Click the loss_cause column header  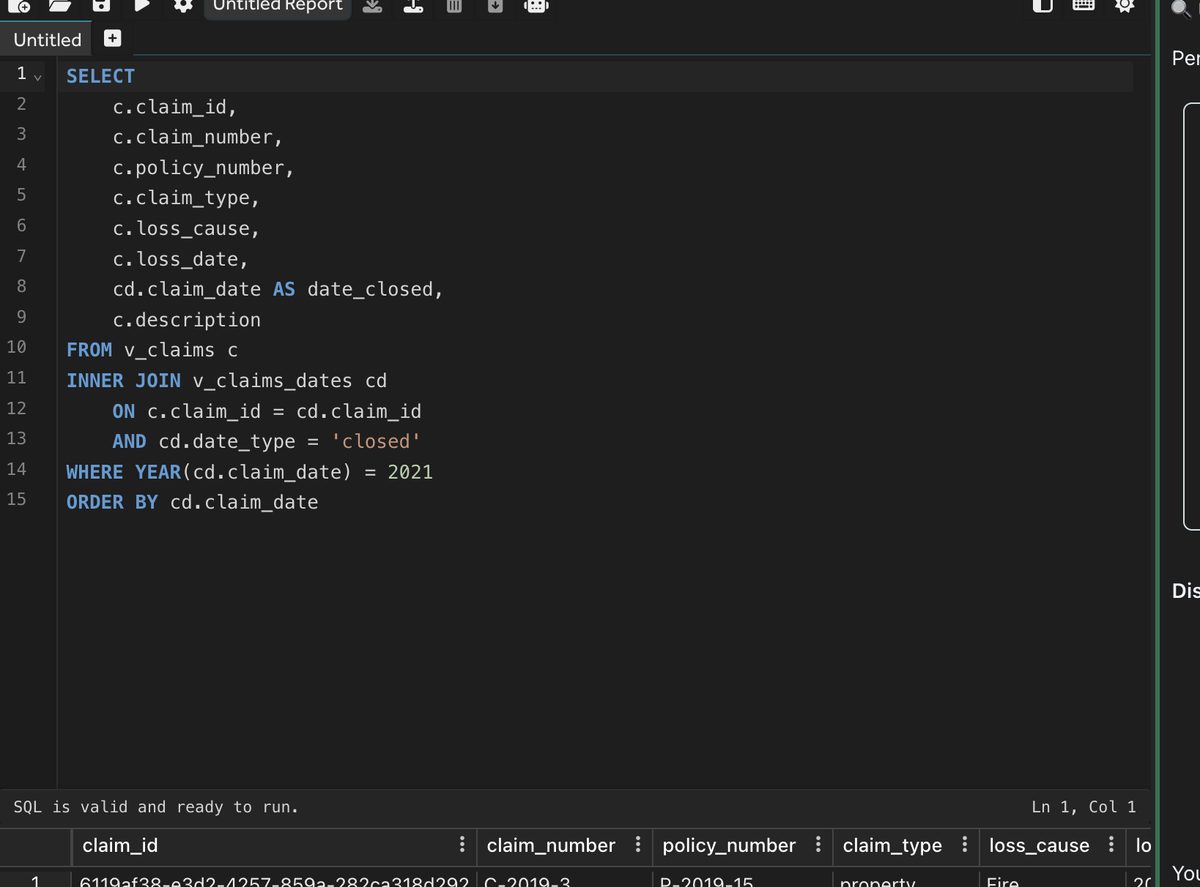click(x=1039, y=845)
